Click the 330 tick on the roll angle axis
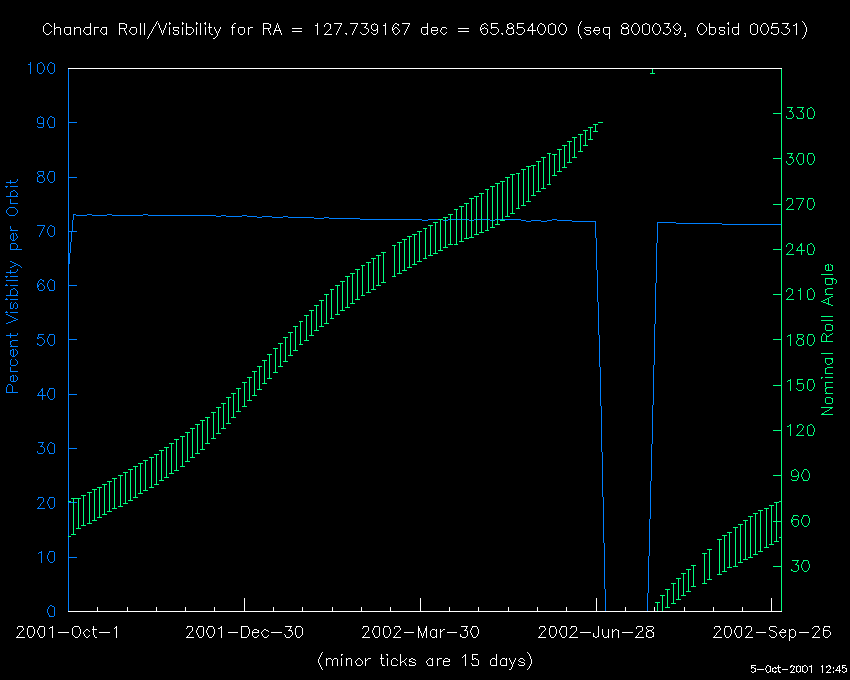This screenshot has width=850, height=680. tap(803, 114)
